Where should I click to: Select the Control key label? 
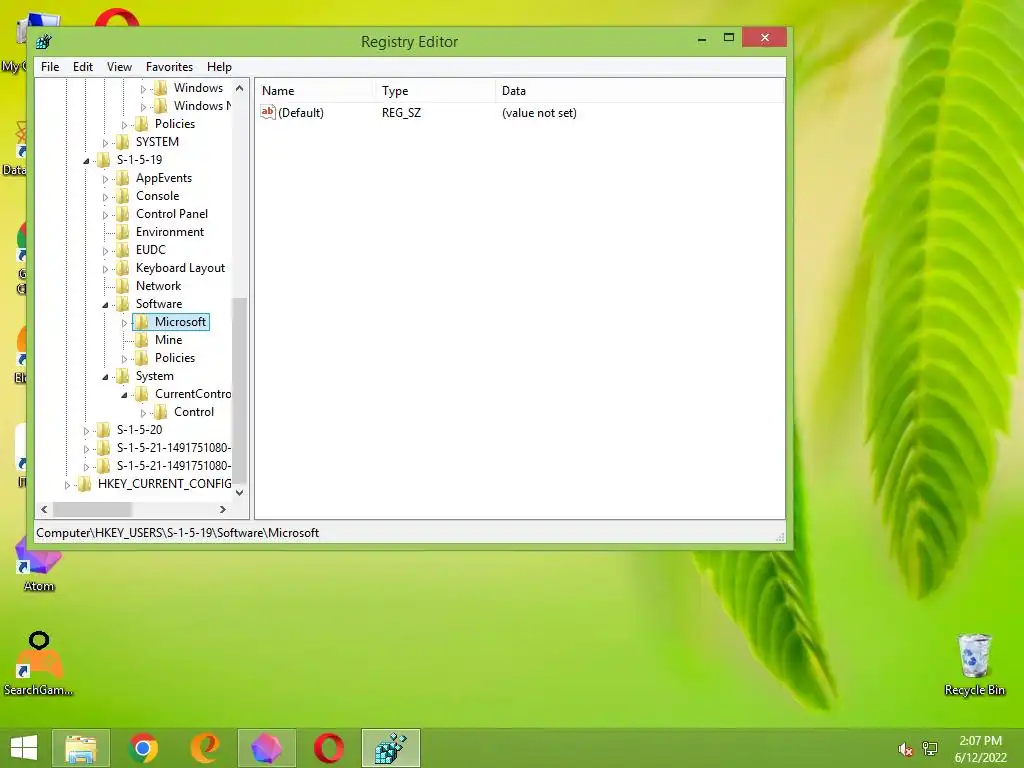tap(194, 412)
